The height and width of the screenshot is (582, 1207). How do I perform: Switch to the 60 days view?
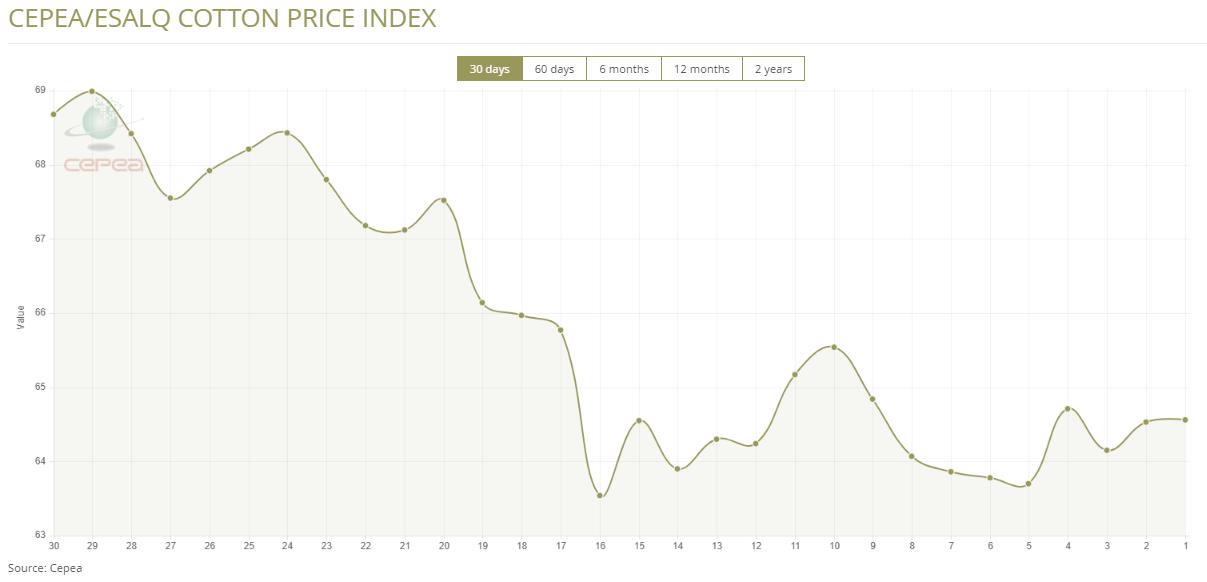click(x=554, y=69)
